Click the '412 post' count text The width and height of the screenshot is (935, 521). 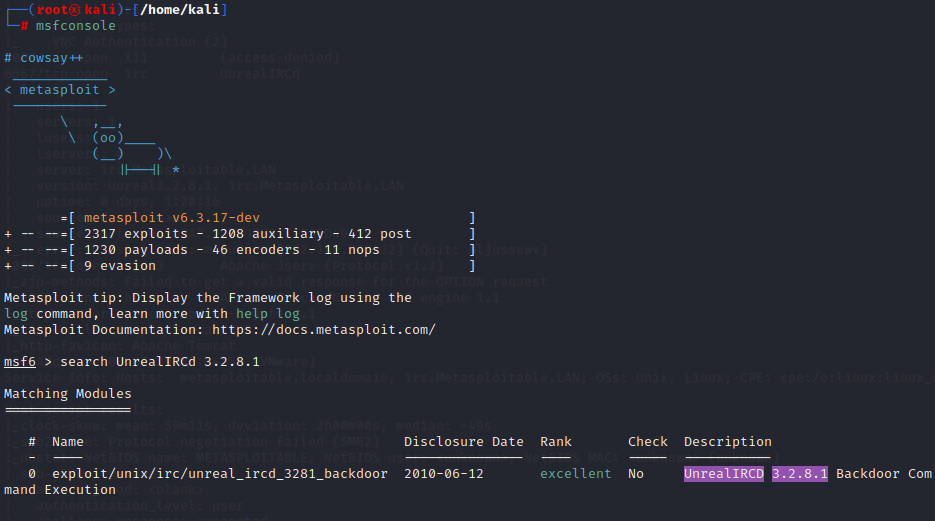coord(380,234)
